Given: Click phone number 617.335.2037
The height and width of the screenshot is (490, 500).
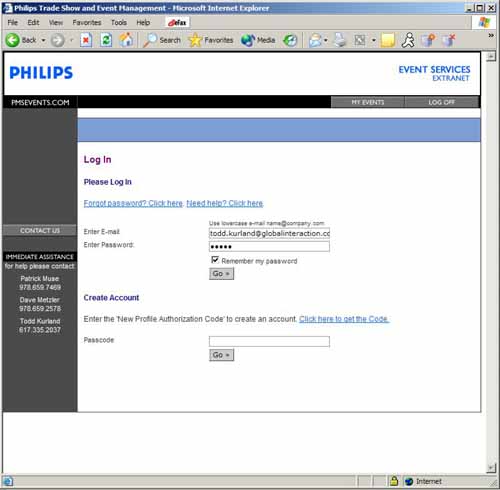Looking at the screenshot, I should pyautogui.click(x=40, y=330).
